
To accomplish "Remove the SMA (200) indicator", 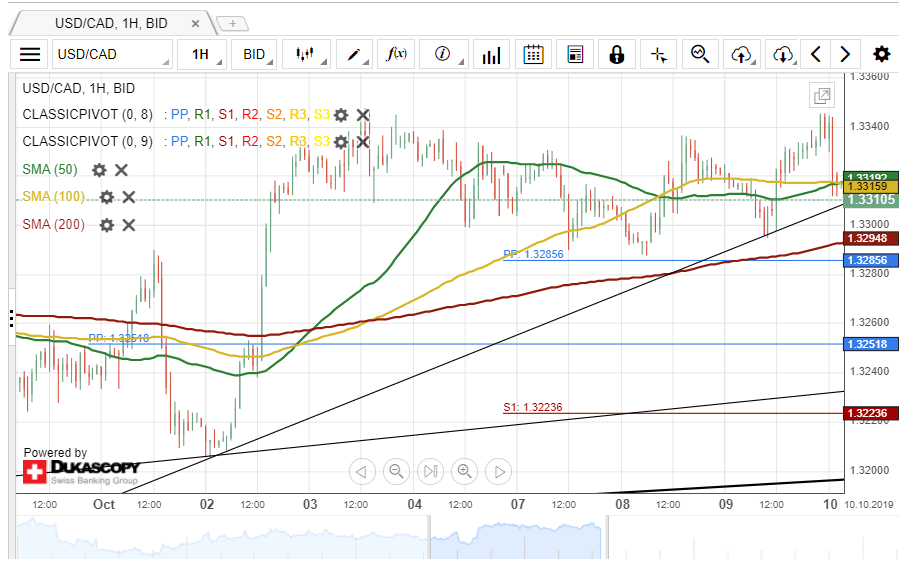I will 129,225.
